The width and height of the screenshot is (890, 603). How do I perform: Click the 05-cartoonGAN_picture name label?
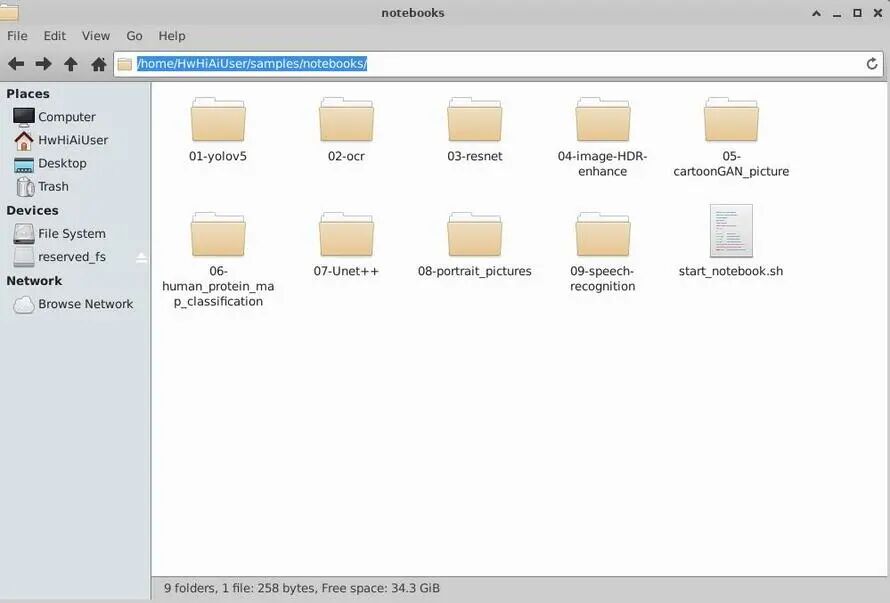[x=731, y=164]
